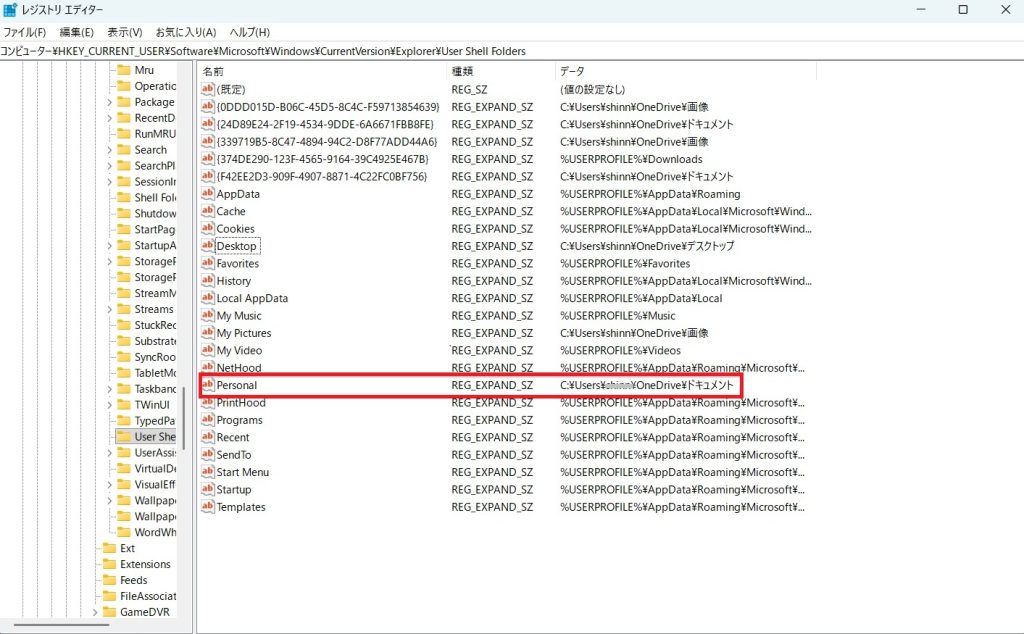Expand the Search key chevron
Viewport: 1024px width, 634px height.
(x=110, y=150)
